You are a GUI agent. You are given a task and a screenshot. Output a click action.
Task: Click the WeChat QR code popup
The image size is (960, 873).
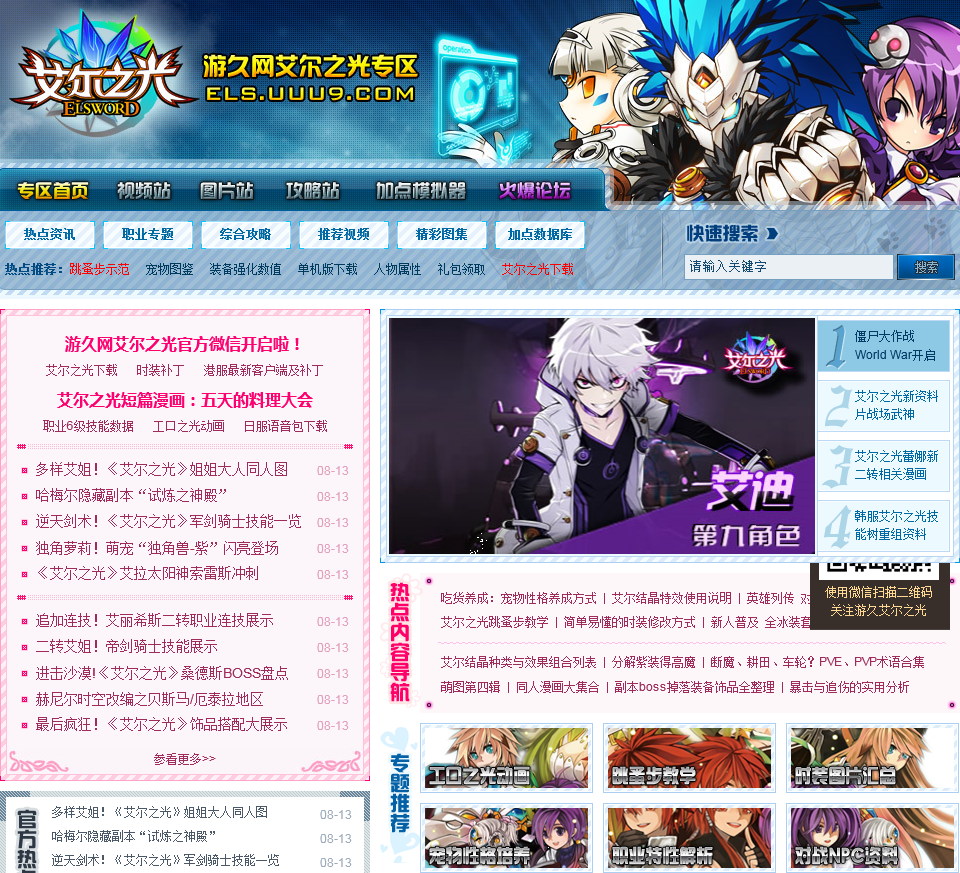tap(880, 594)
